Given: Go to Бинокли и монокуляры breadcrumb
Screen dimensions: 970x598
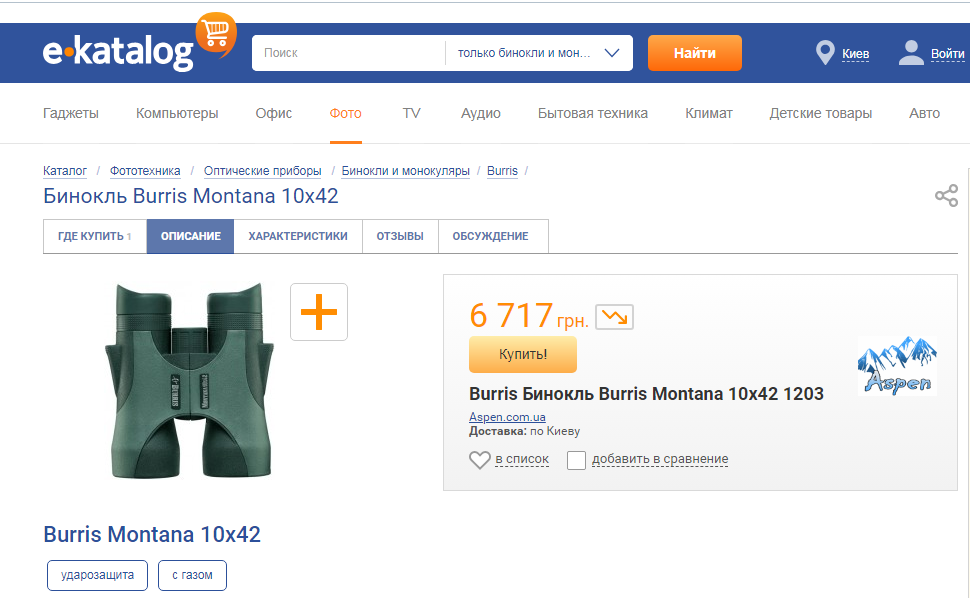Looking at the screenshot, I should (x=405, y=171).
